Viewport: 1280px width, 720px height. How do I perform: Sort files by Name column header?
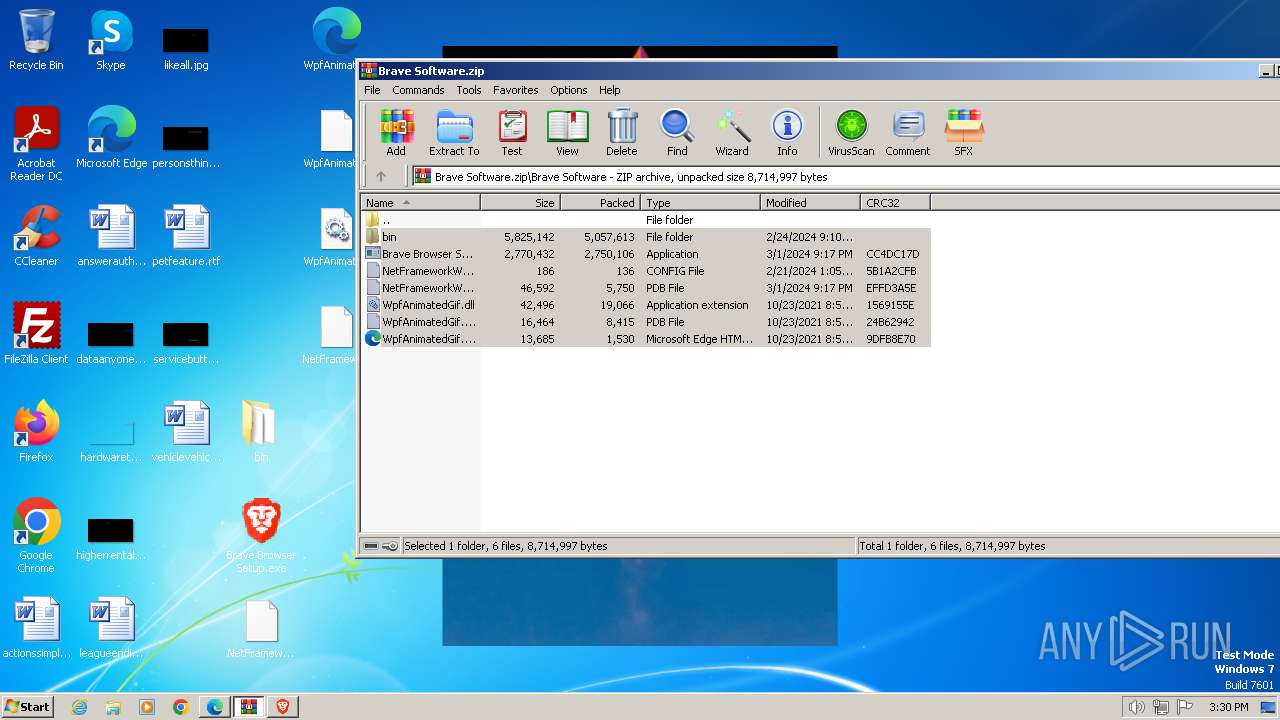click(420, 202)
